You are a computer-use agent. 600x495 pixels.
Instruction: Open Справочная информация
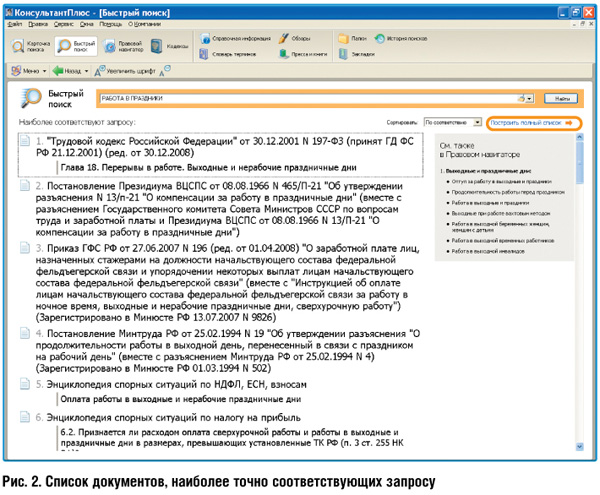click(235, 38)
